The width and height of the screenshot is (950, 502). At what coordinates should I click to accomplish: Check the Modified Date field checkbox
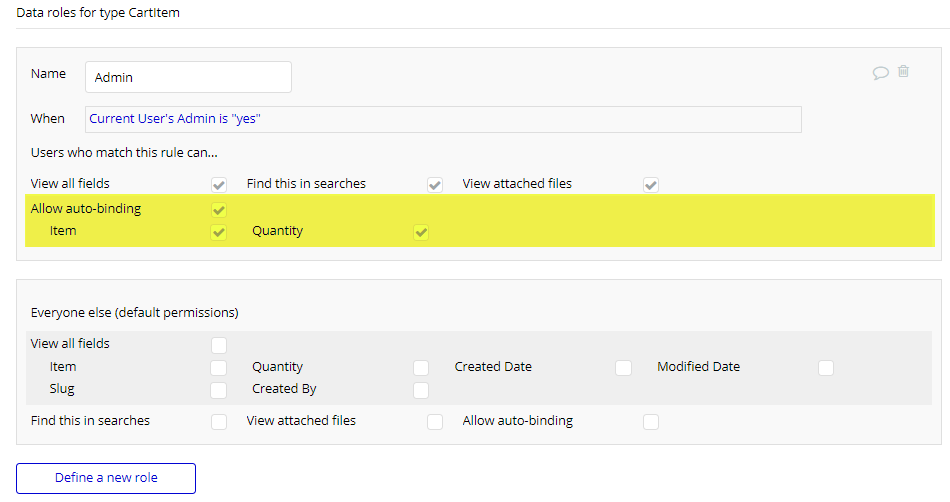tap(826, 368)
